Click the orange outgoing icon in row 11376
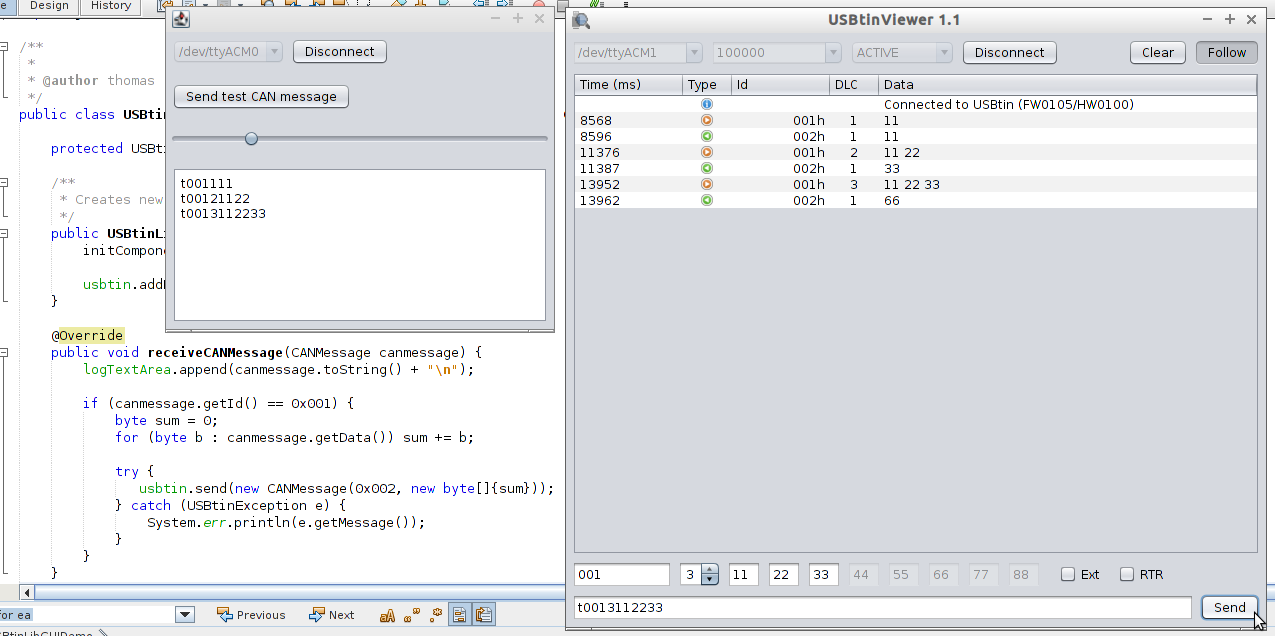1275x636 pixels. 707,153
